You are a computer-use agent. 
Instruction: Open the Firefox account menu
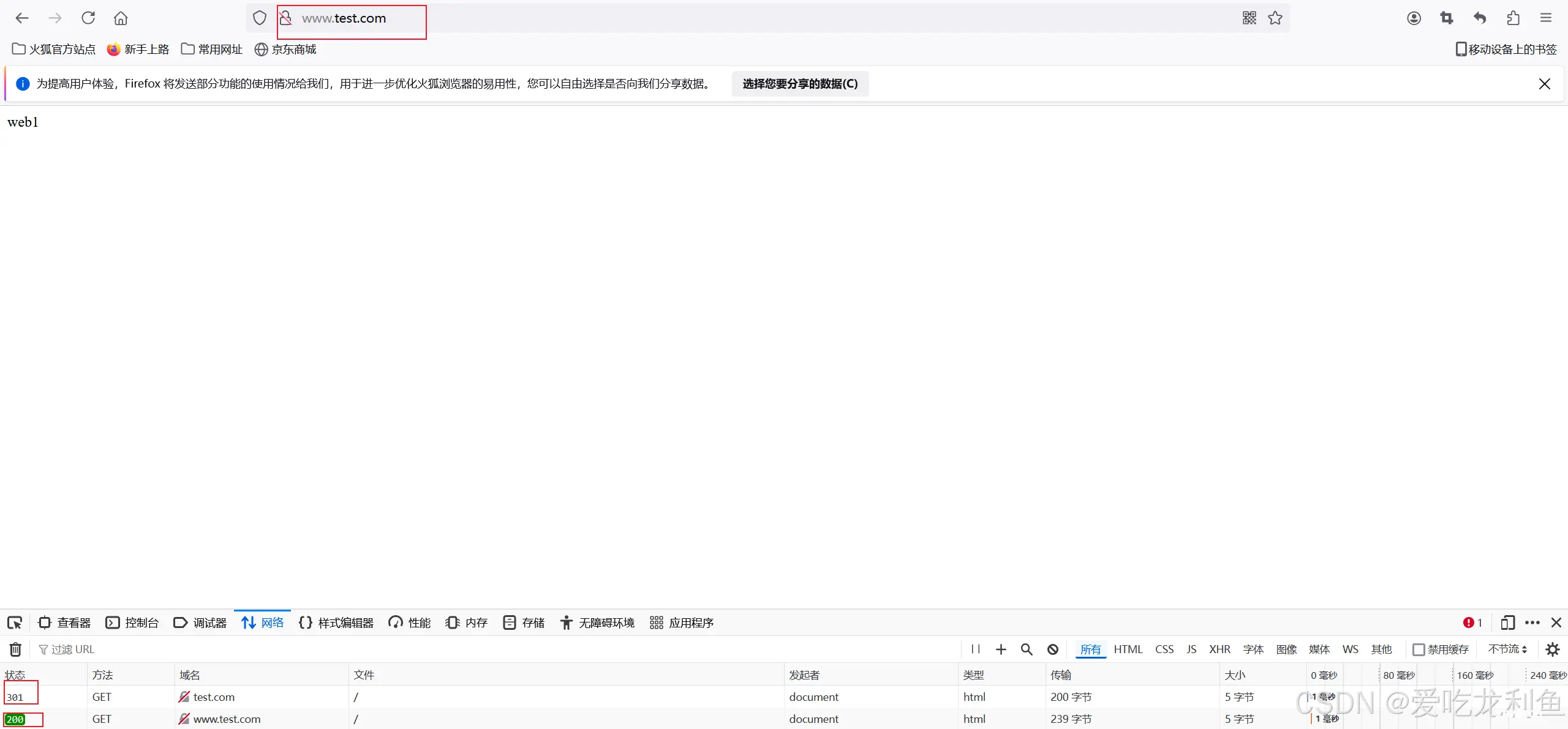[x=1414, y=18]
